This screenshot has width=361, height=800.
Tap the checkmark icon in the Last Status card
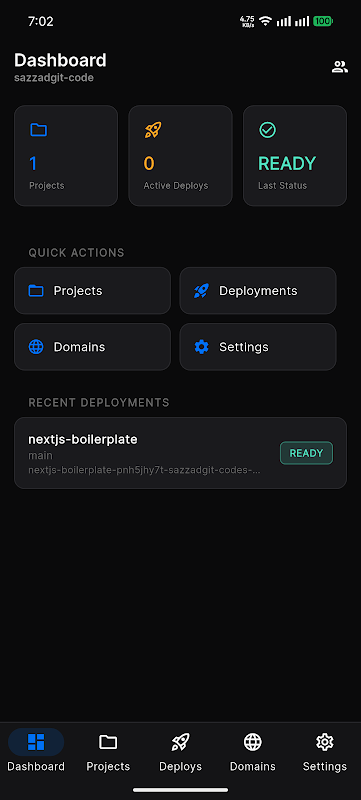pyautogui.click(x=267, y=130)
